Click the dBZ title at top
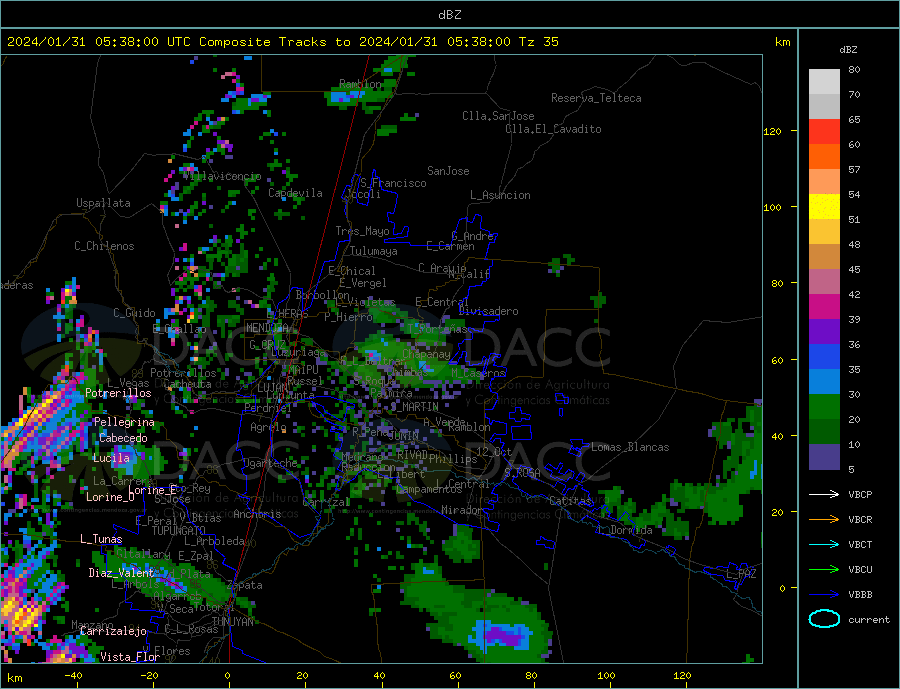900x689 pixels. 449,15
